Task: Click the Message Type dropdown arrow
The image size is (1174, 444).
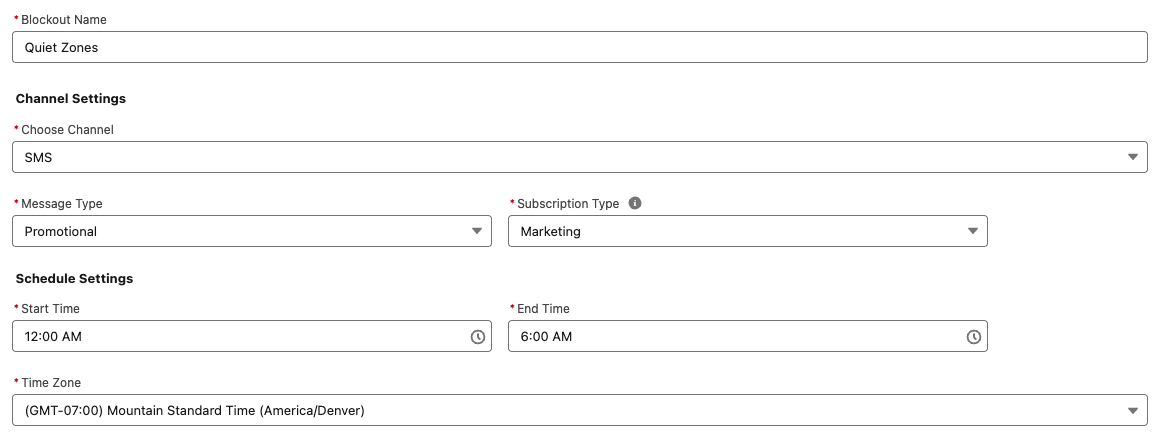Action: click(477, 231)
